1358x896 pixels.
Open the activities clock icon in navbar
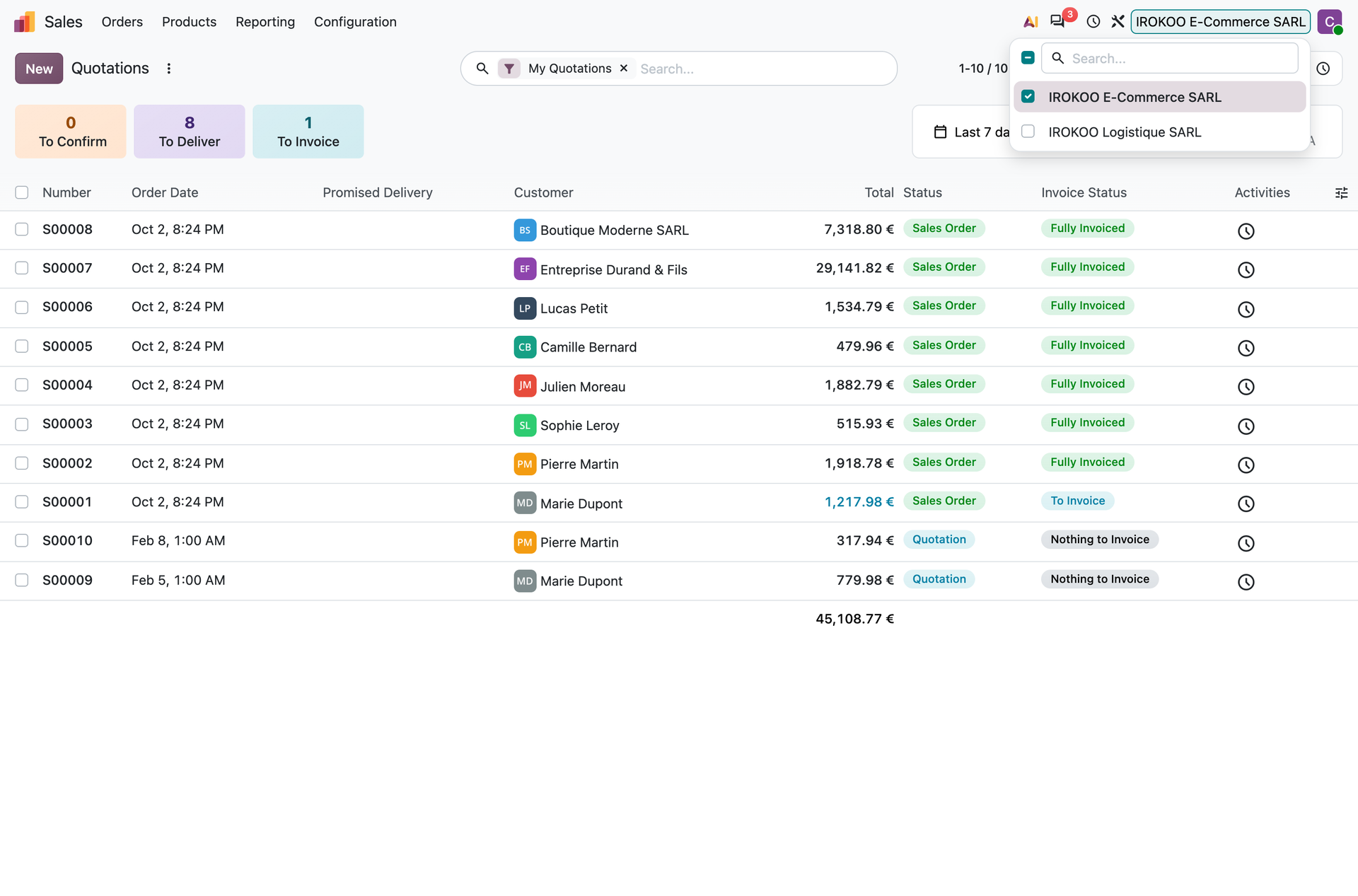[x=1093, y=22]
